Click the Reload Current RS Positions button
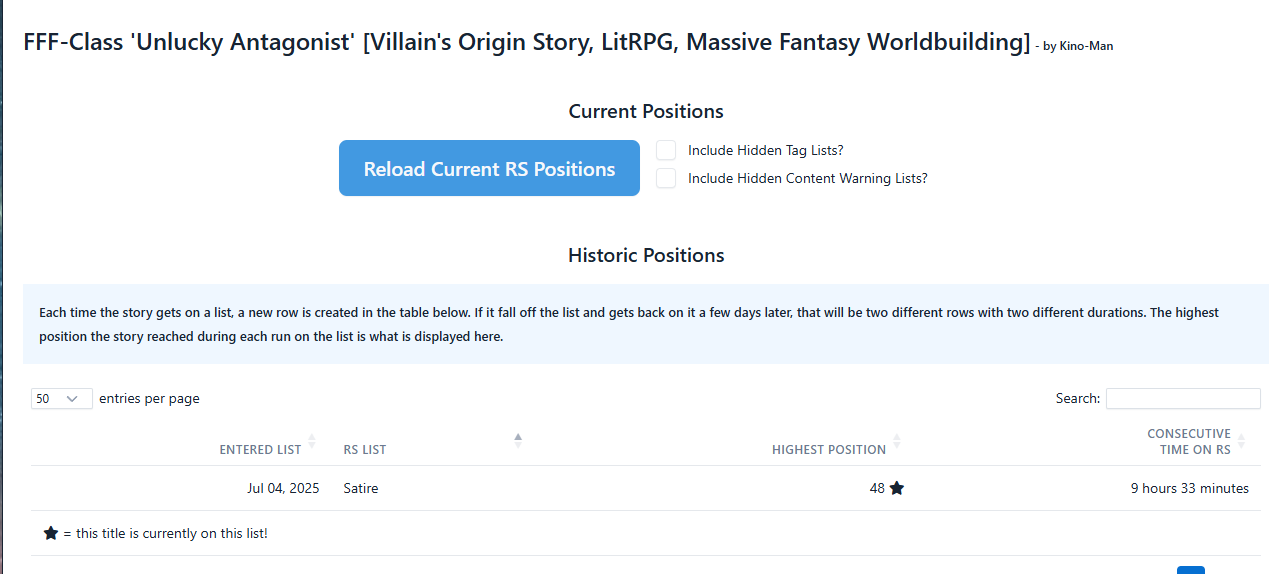 coord(489,168)
